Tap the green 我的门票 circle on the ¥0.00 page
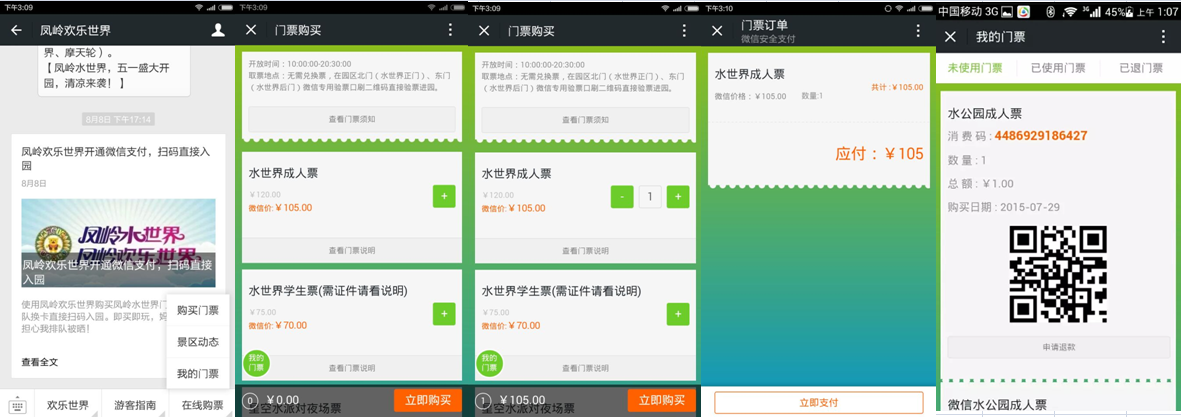Viewport: 1181px width, 417px height. pos(256,363)
